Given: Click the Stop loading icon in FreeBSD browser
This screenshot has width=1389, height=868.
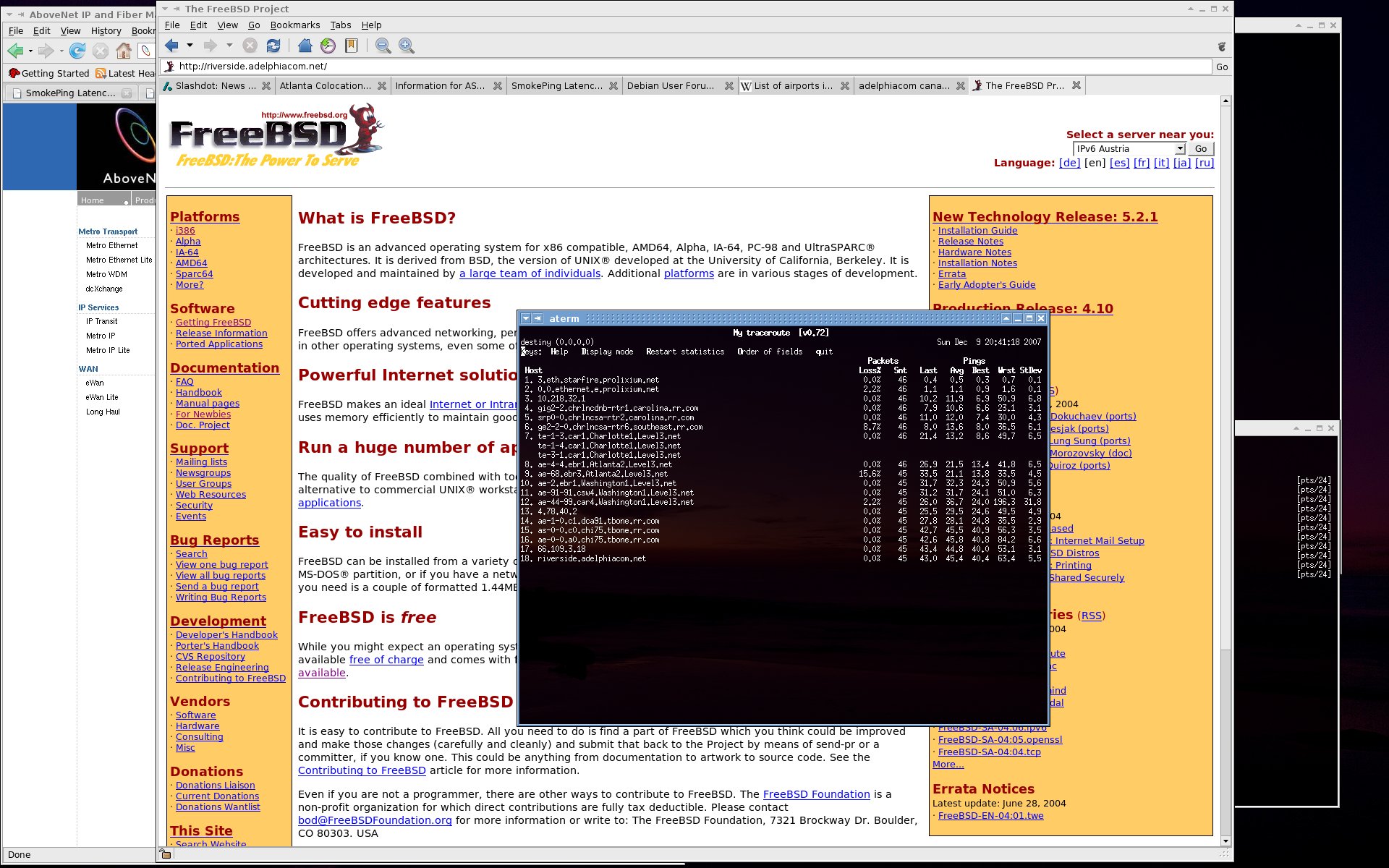Looking at the screenshot, I should 250,46.
